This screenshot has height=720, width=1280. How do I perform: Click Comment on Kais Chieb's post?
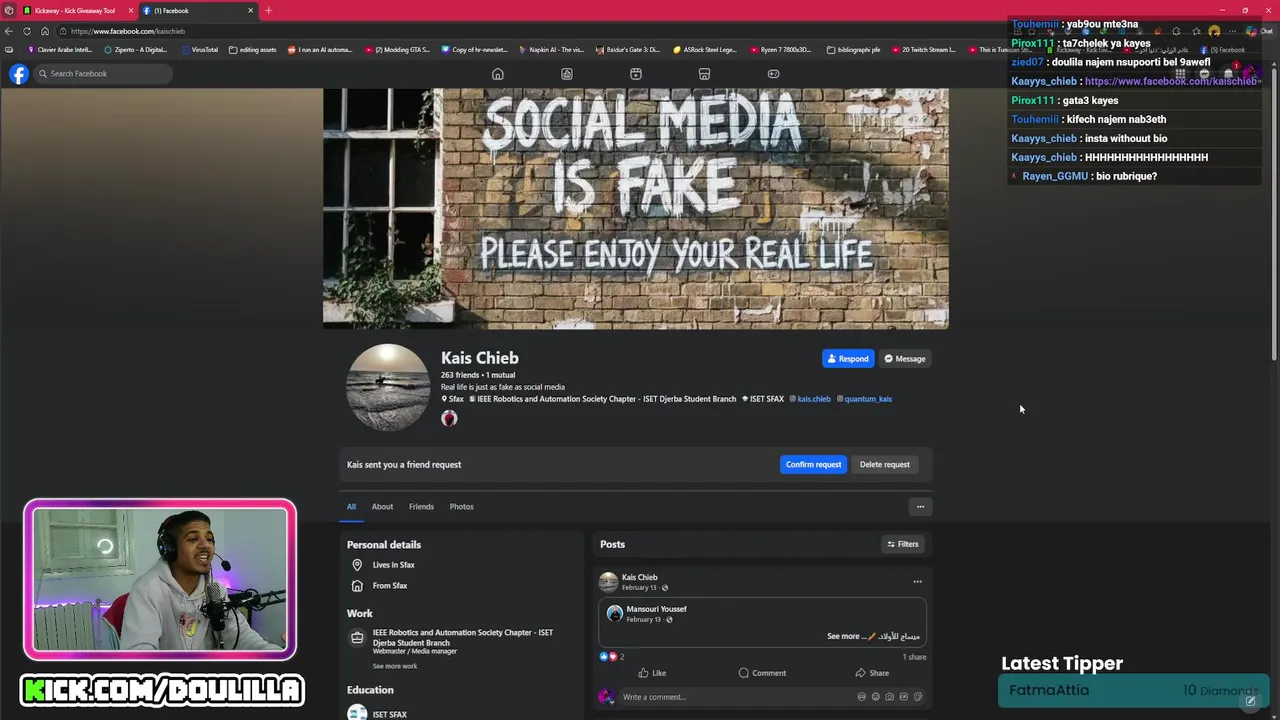[762, 673]
